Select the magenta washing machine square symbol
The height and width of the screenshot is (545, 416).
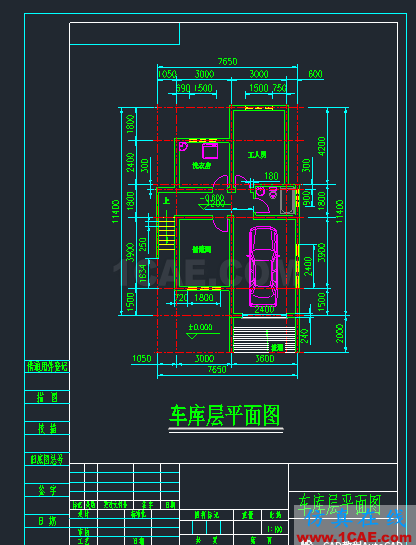coord(210,151)
